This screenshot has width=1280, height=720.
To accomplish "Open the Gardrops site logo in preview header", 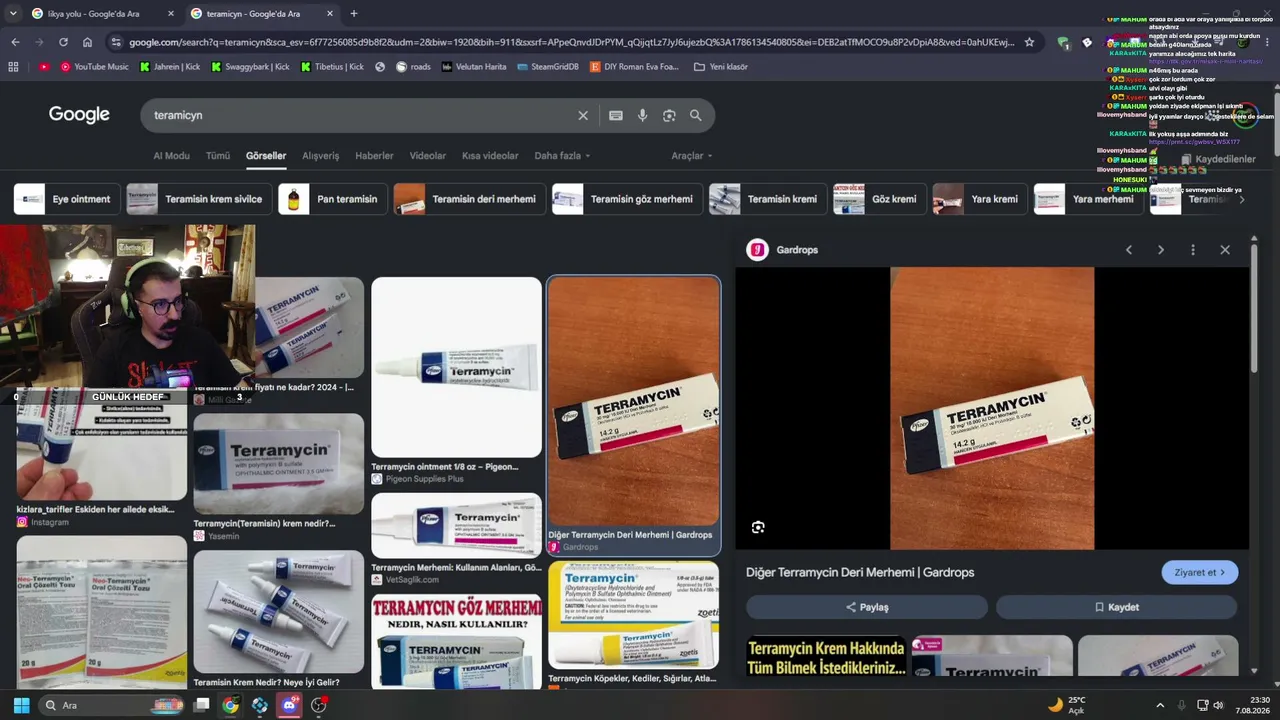I will [758, 250].
